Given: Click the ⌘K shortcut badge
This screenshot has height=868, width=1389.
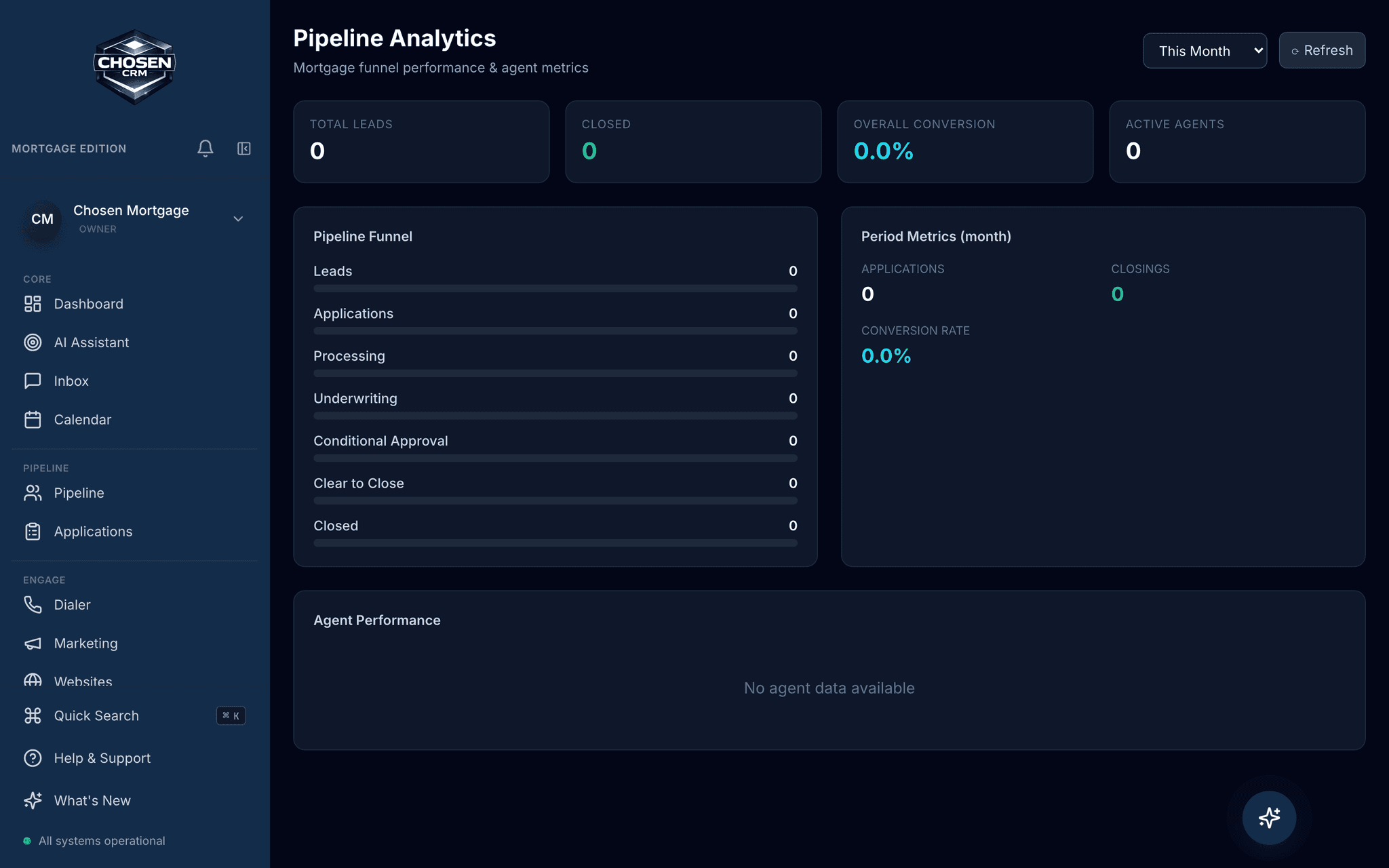Looking at the screenshot, I should 231,715.
